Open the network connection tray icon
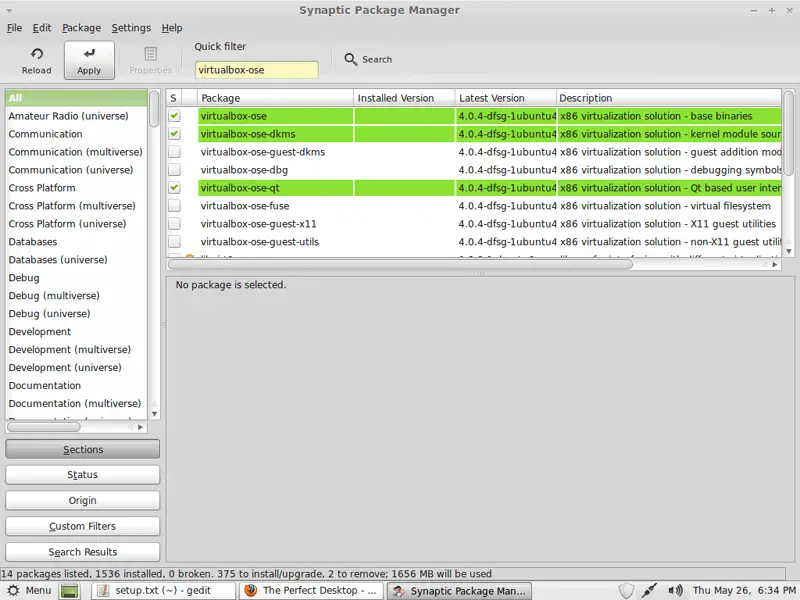This screenshot has width=800, height=600. [649, 591]
